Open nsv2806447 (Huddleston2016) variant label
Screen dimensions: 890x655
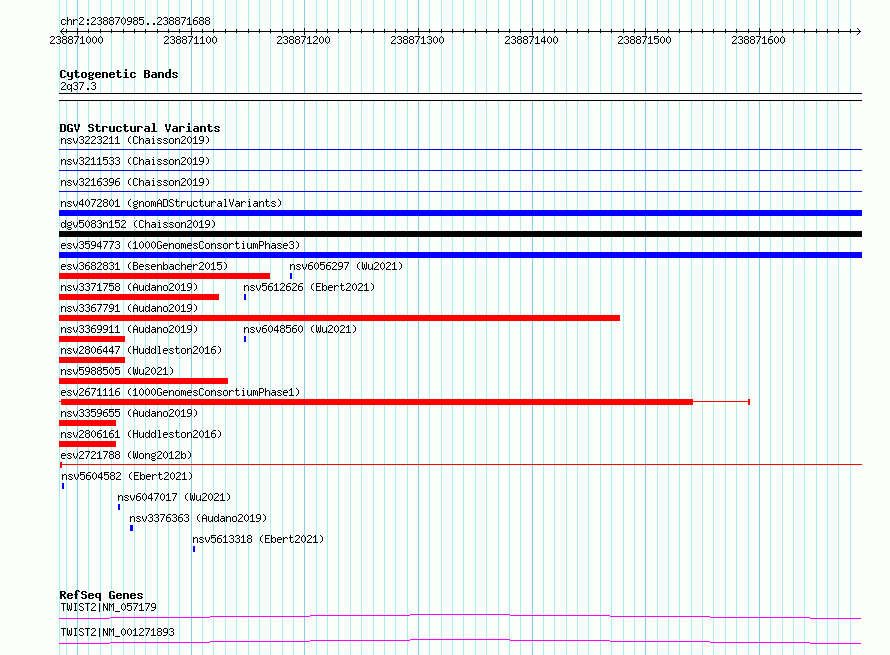[x=141, y=350]
